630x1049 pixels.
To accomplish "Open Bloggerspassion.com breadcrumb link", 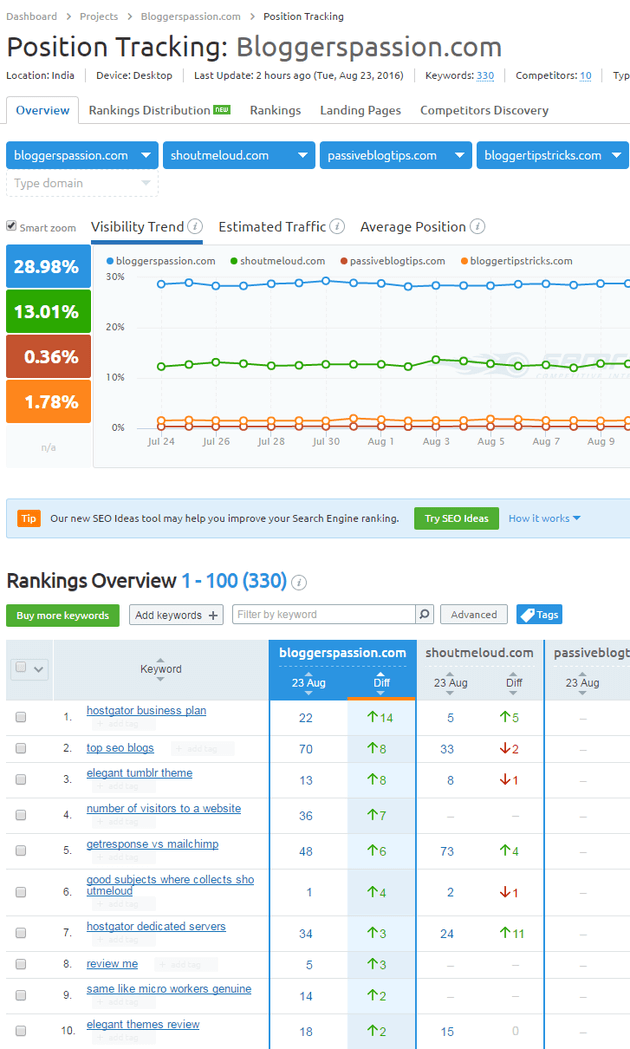I will pos(191,16).
